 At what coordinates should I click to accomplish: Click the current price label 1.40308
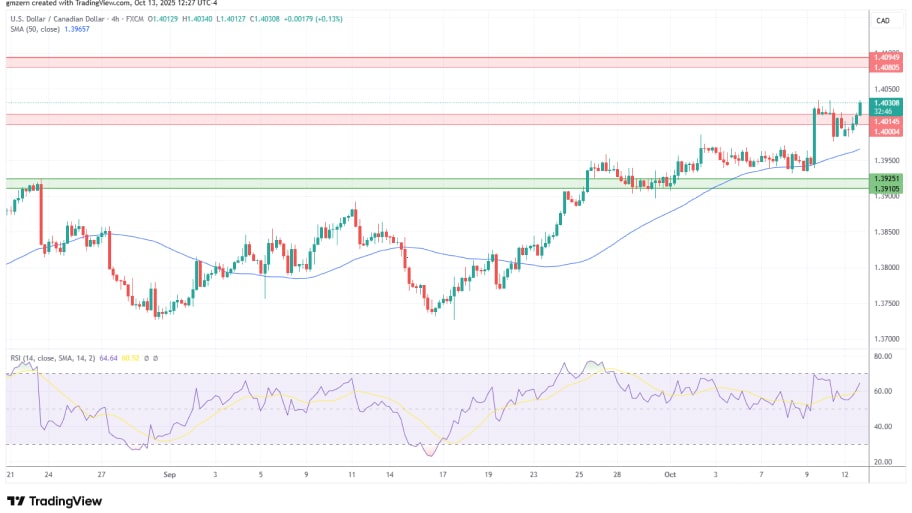click(885, 102)
